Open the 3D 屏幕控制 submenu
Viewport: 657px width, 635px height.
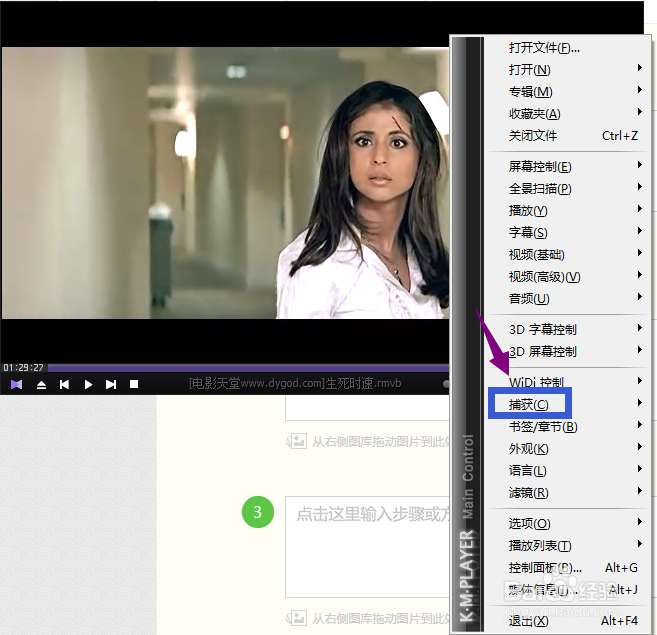[x=566, y=352]
